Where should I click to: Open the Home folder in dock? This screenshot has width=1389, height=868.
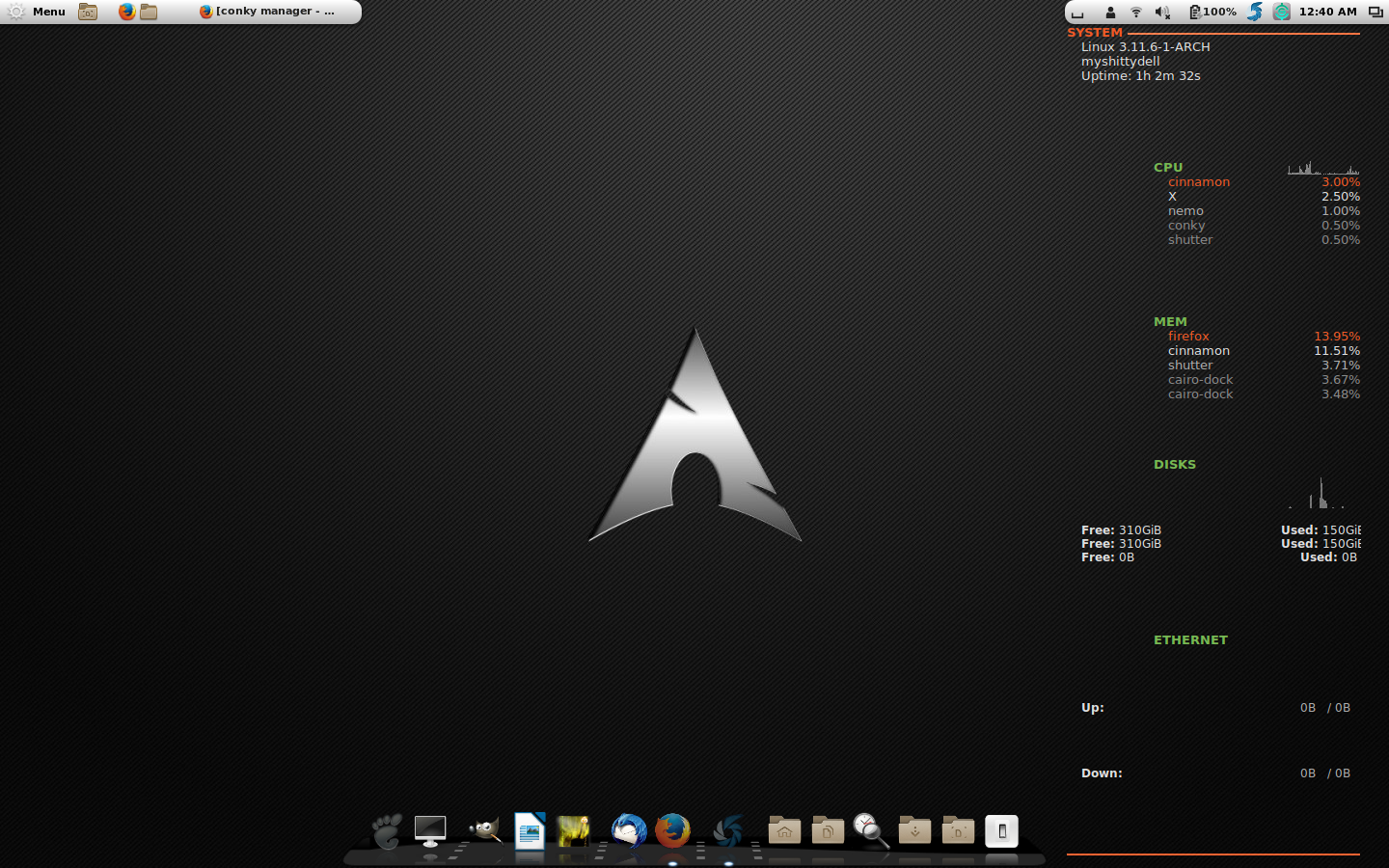pos(784,829)
